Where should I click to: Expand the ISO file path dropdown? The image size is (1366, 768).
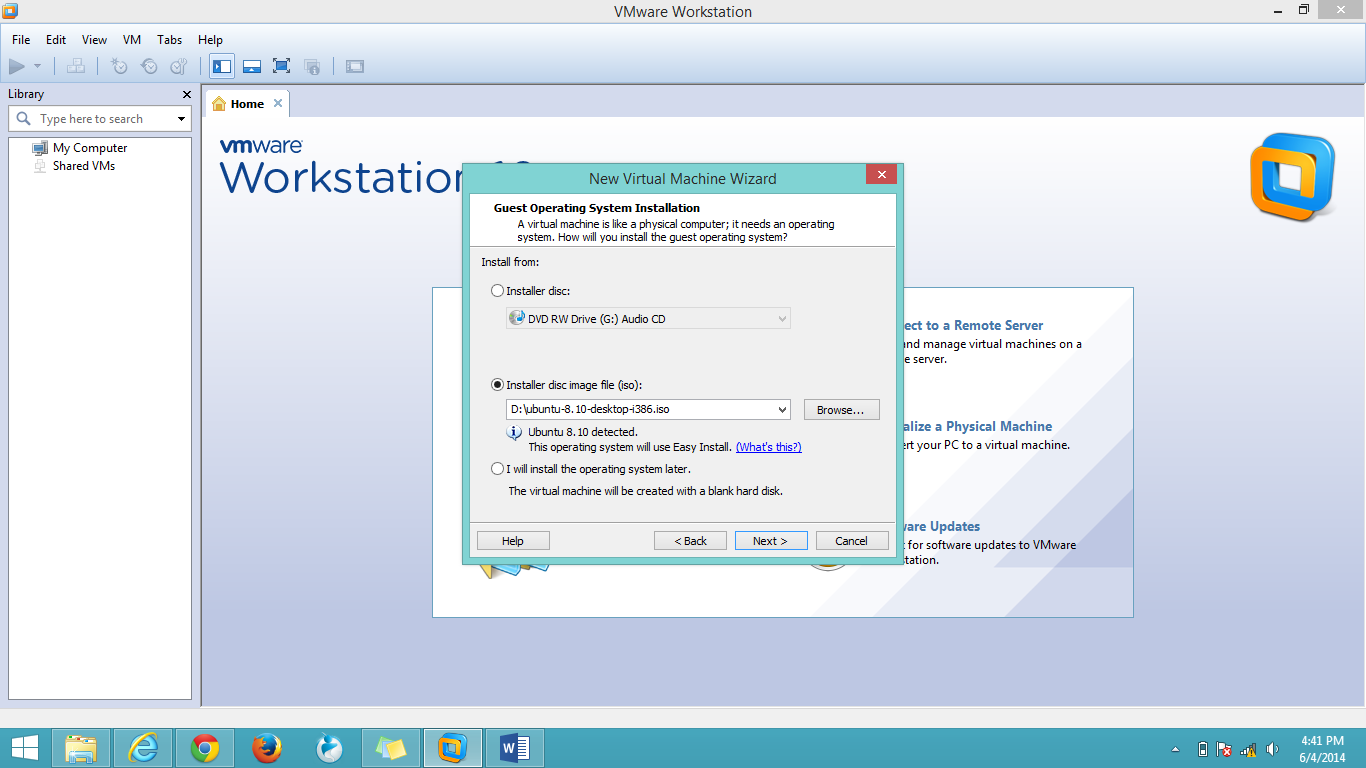point(781,409)
